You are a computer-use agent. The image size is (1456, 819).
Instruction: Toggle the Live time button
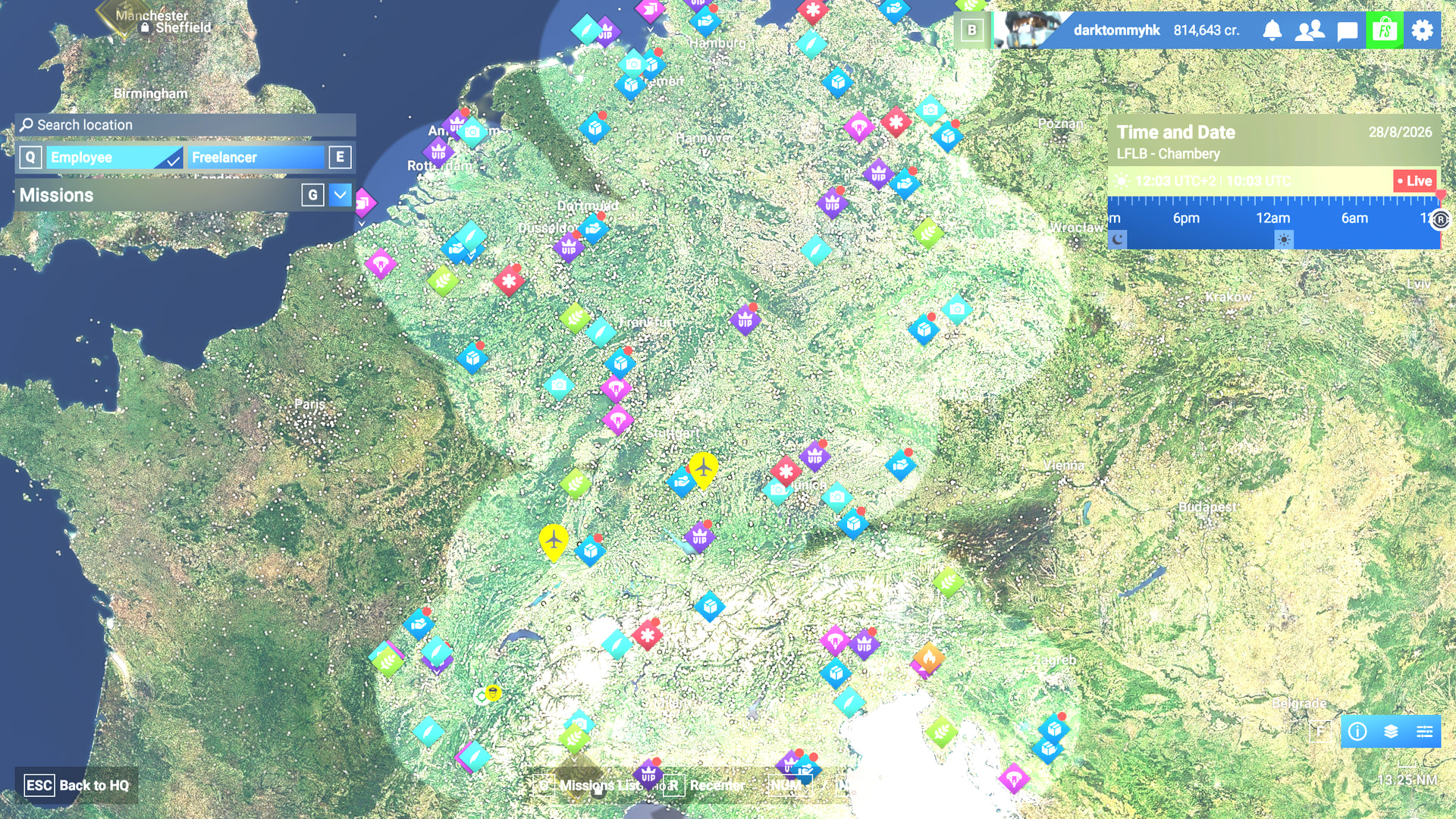click(x=1415, y=180)
